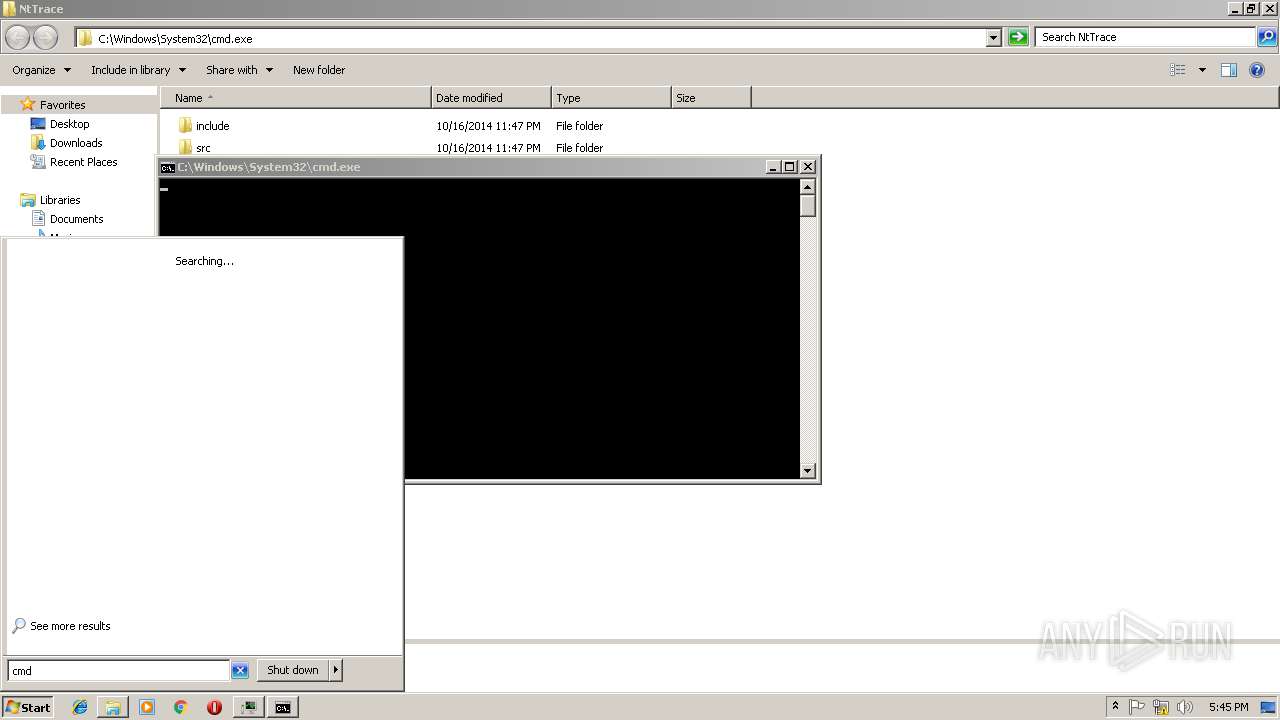Maximize the cmd.exe window
Image resolution: width=1280 pixels, height=720 pixels.
pyautogui.click(x=789, y=167)
